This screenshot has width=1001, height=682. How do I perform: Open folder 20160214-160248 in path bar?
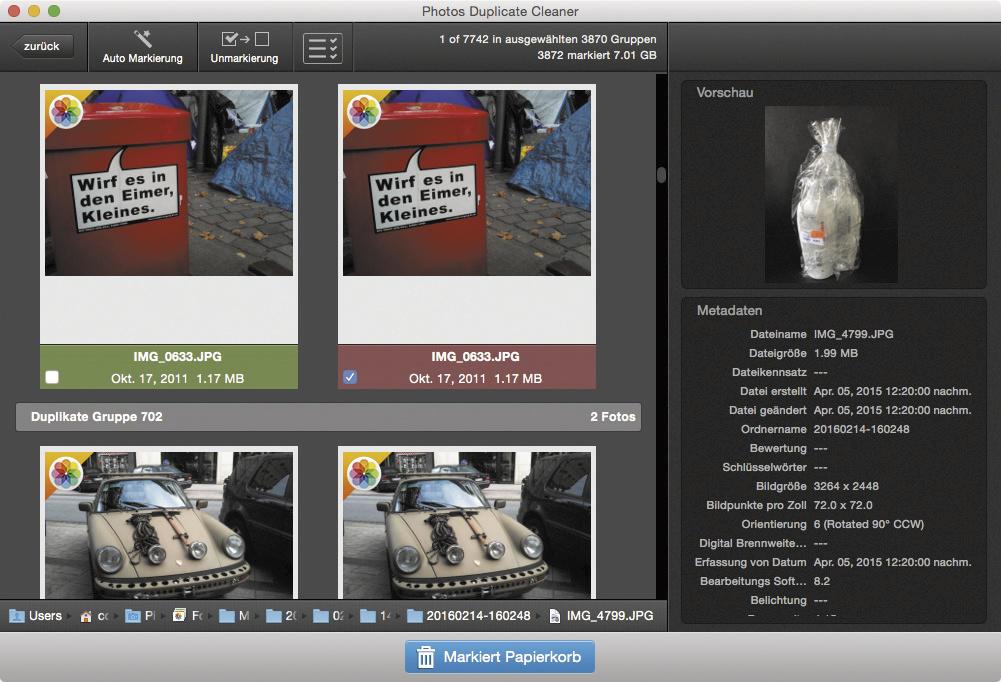pos(469,616)
